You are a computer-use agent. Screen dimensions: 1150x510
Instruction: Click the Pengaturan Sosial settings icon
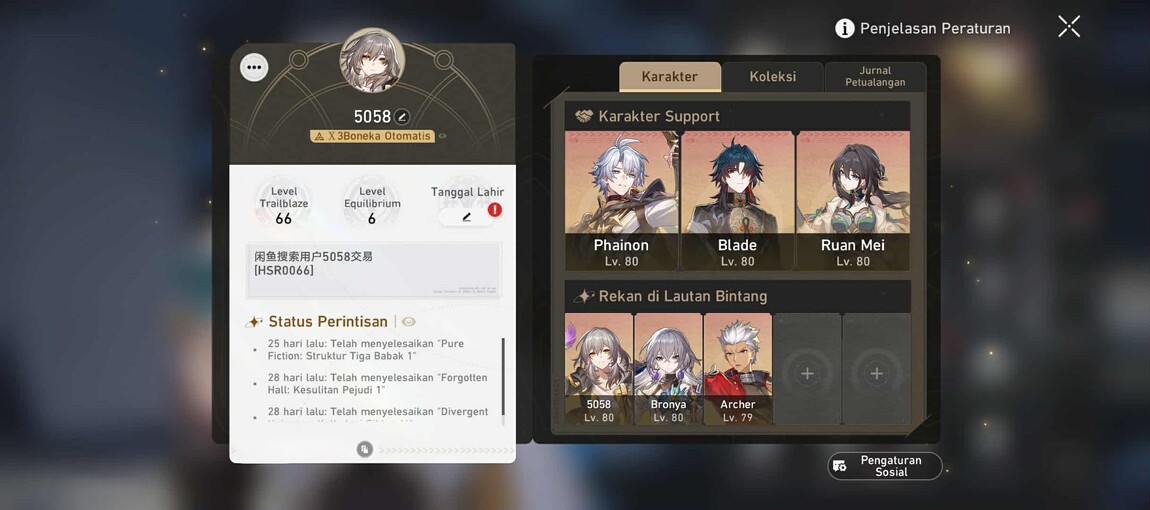point(840,466)
